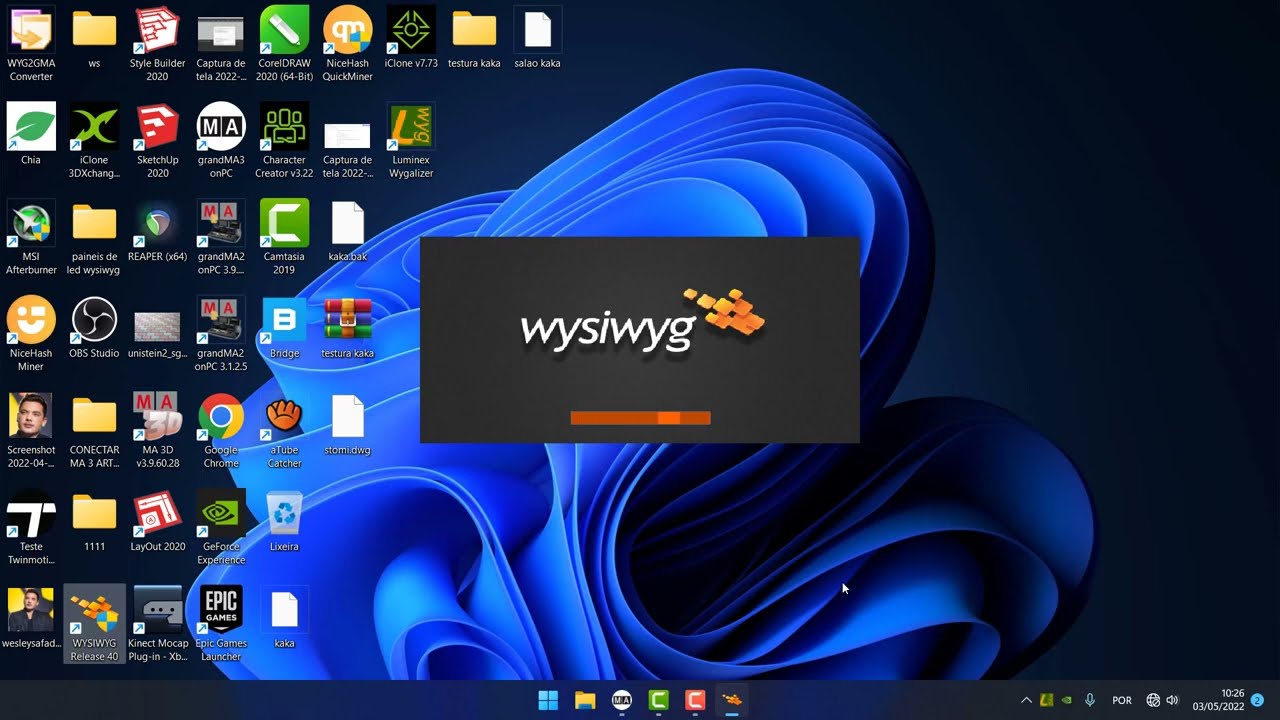The image size is (1280, 720).
Task: Open the NVIDIA tray icon
Action: pos(1067,700)
